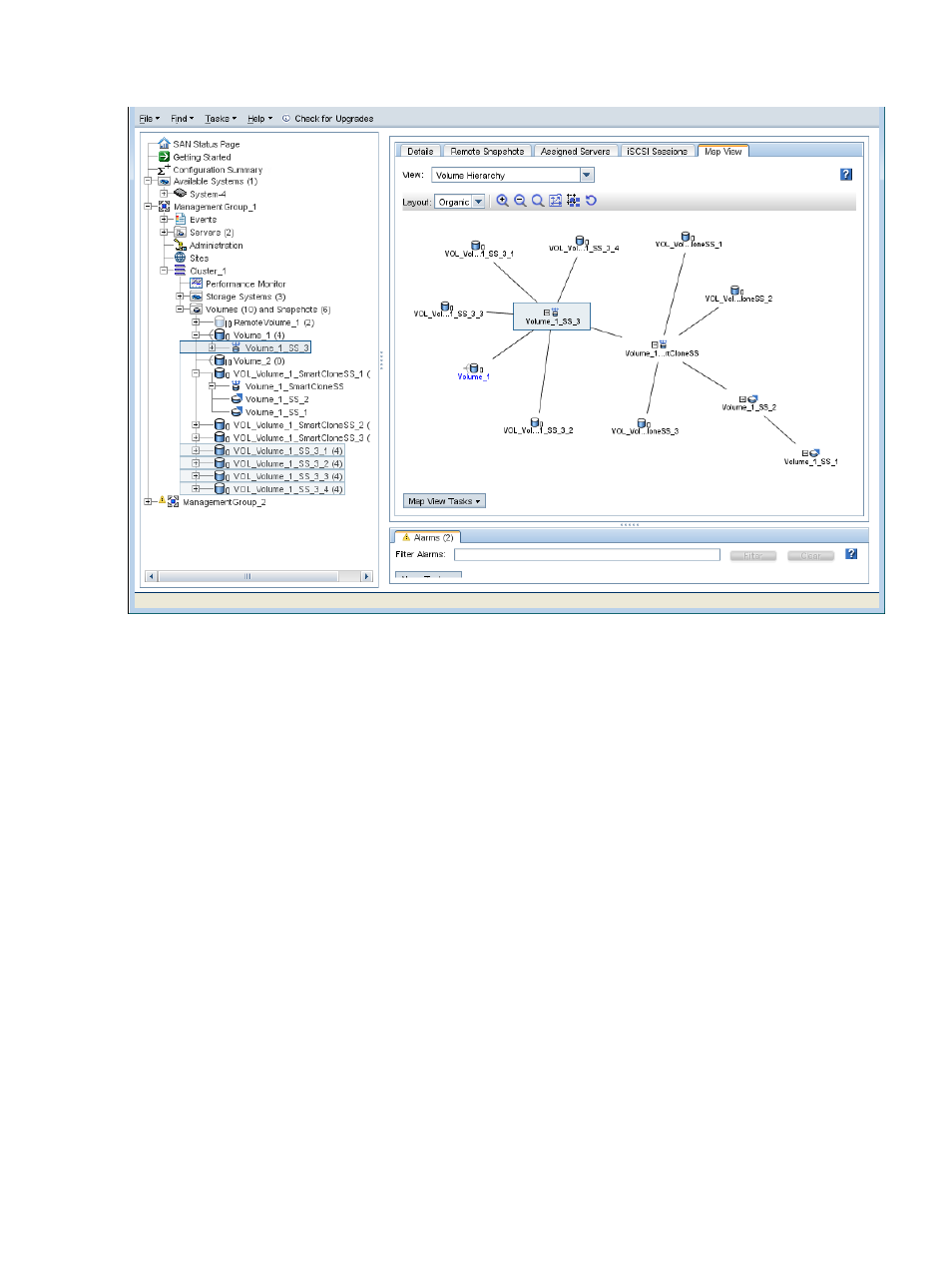
Task: Collapse Management Group_1 tree node
Action: coord(149,207)
